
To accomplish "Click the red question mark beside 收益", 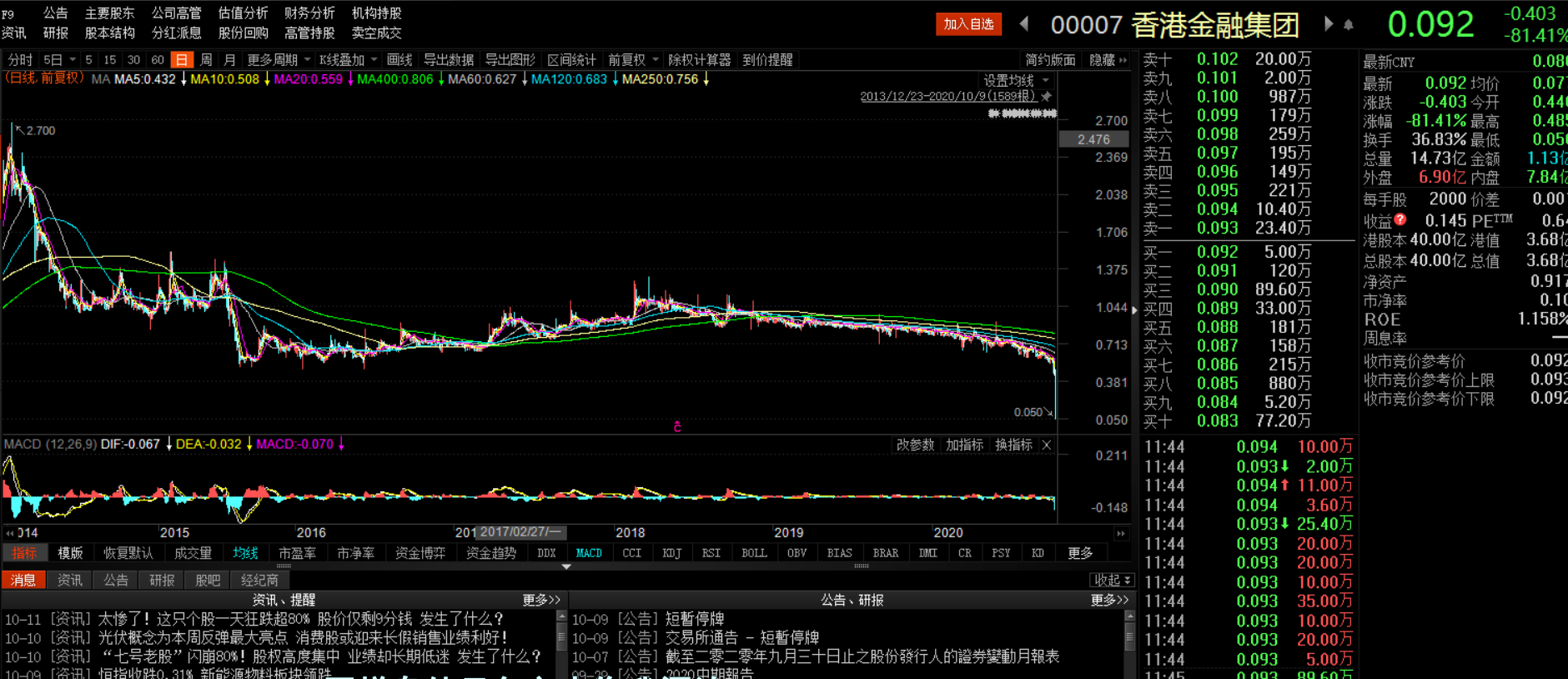I will 1400,219.
